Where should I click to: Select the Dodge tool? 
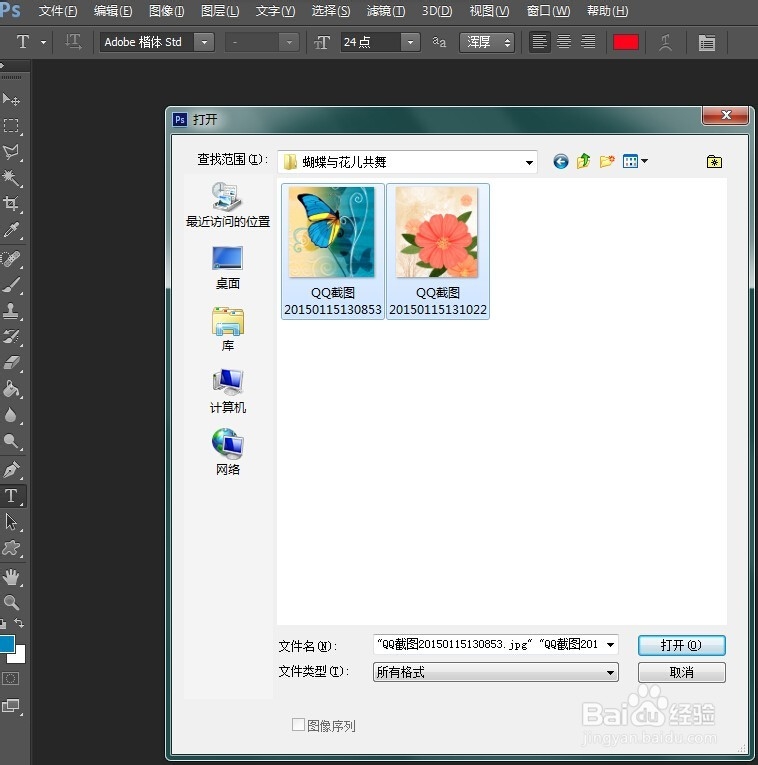pyautogui.click(x=11, y=442)
